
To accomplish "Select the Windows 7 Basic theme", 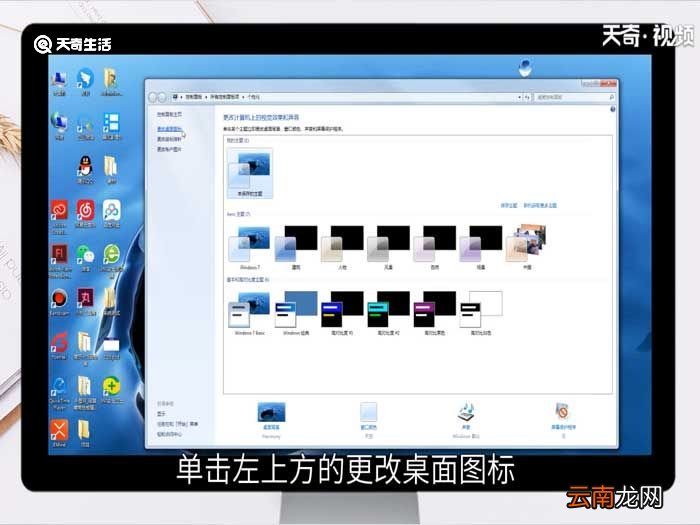I will pos(250,313).
